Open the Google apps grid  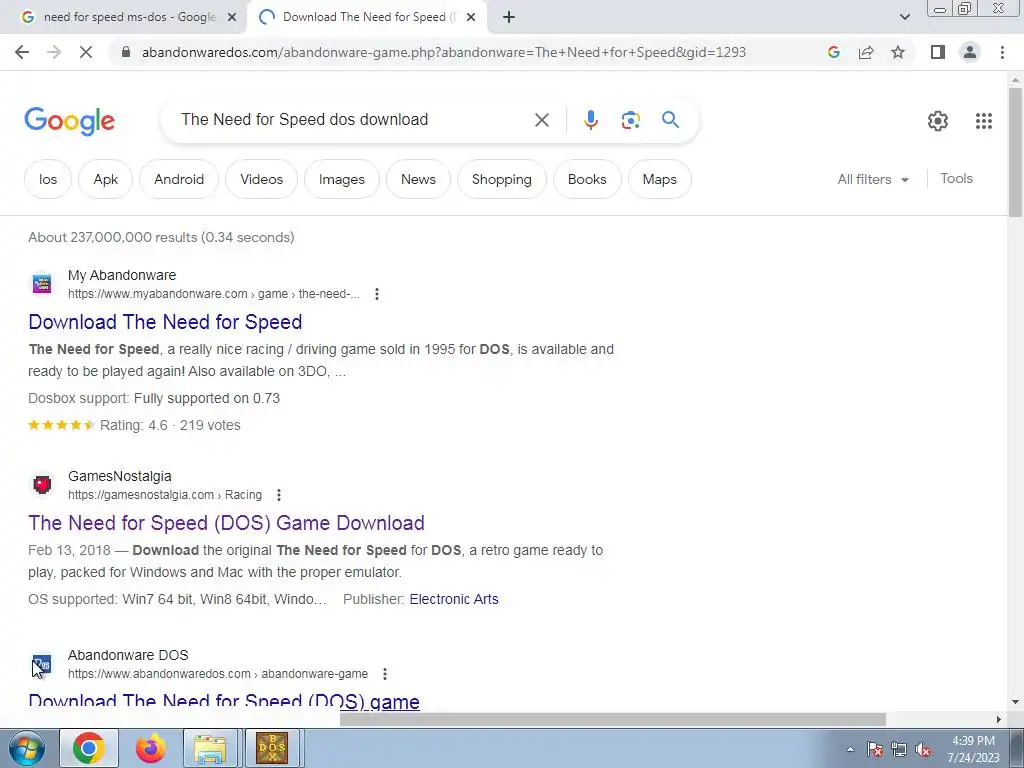pos(984,121)
